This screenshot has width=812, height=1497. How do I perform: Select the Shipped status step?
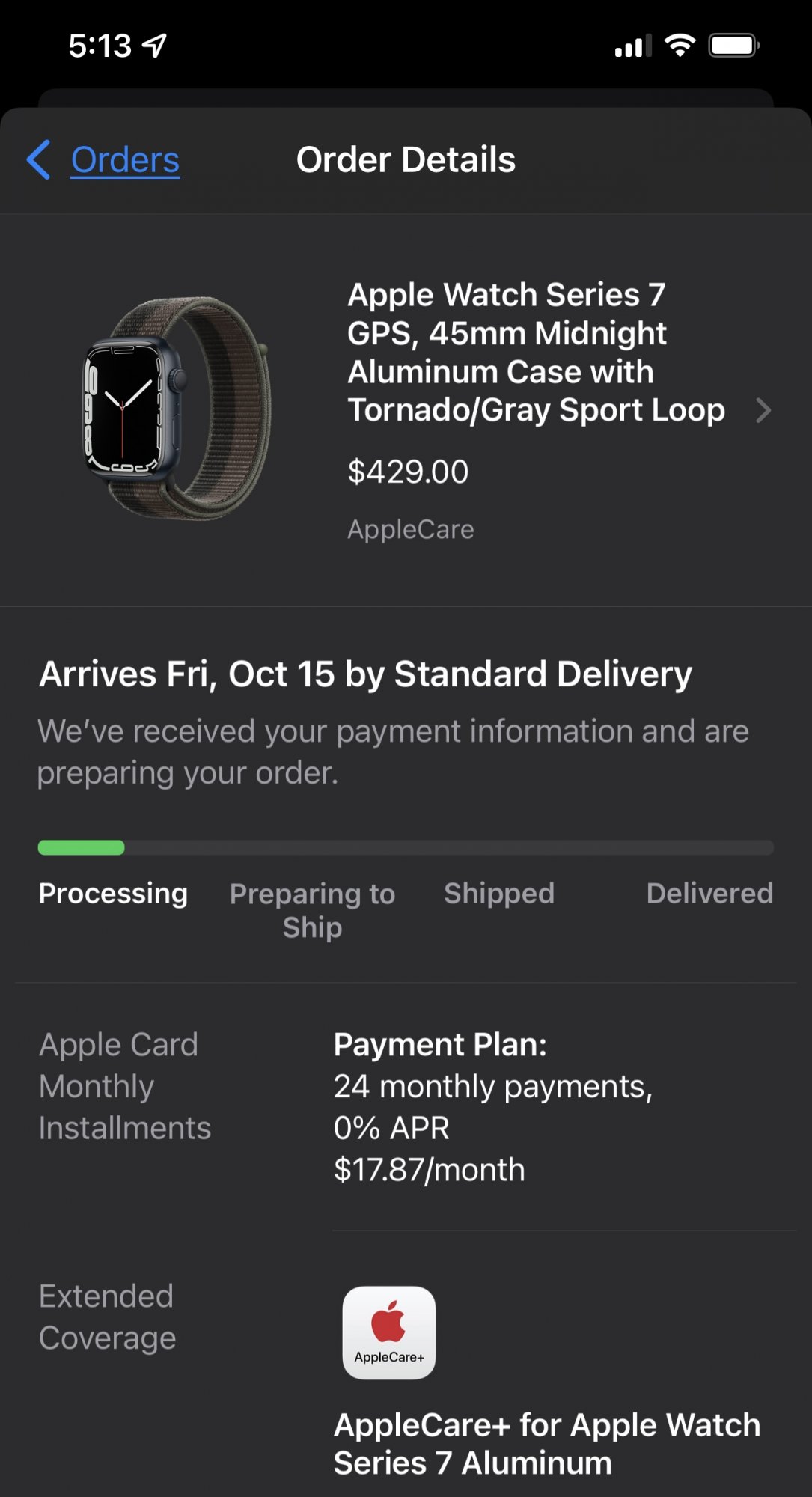(499, 893)
